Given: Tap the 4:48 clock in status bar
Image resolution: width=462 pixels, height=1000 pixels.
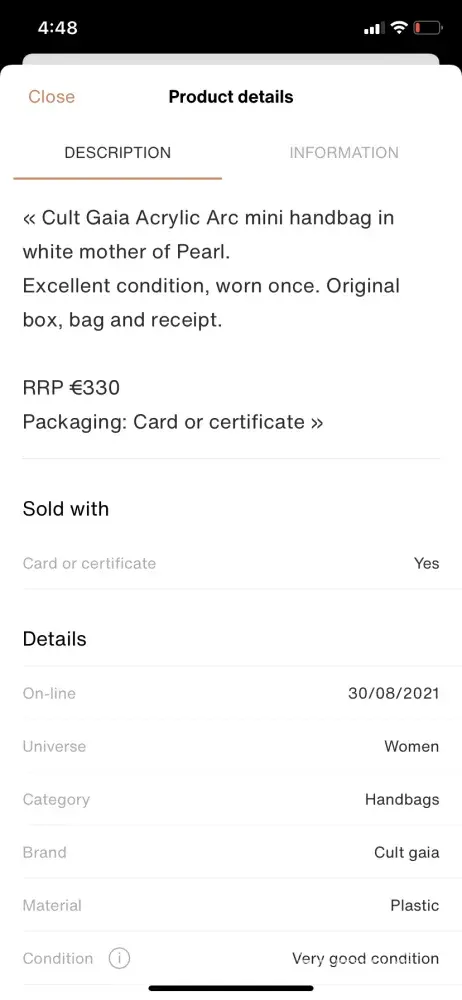Looking at the screenshot, I should pyautogui.click(x=57, y=28).
